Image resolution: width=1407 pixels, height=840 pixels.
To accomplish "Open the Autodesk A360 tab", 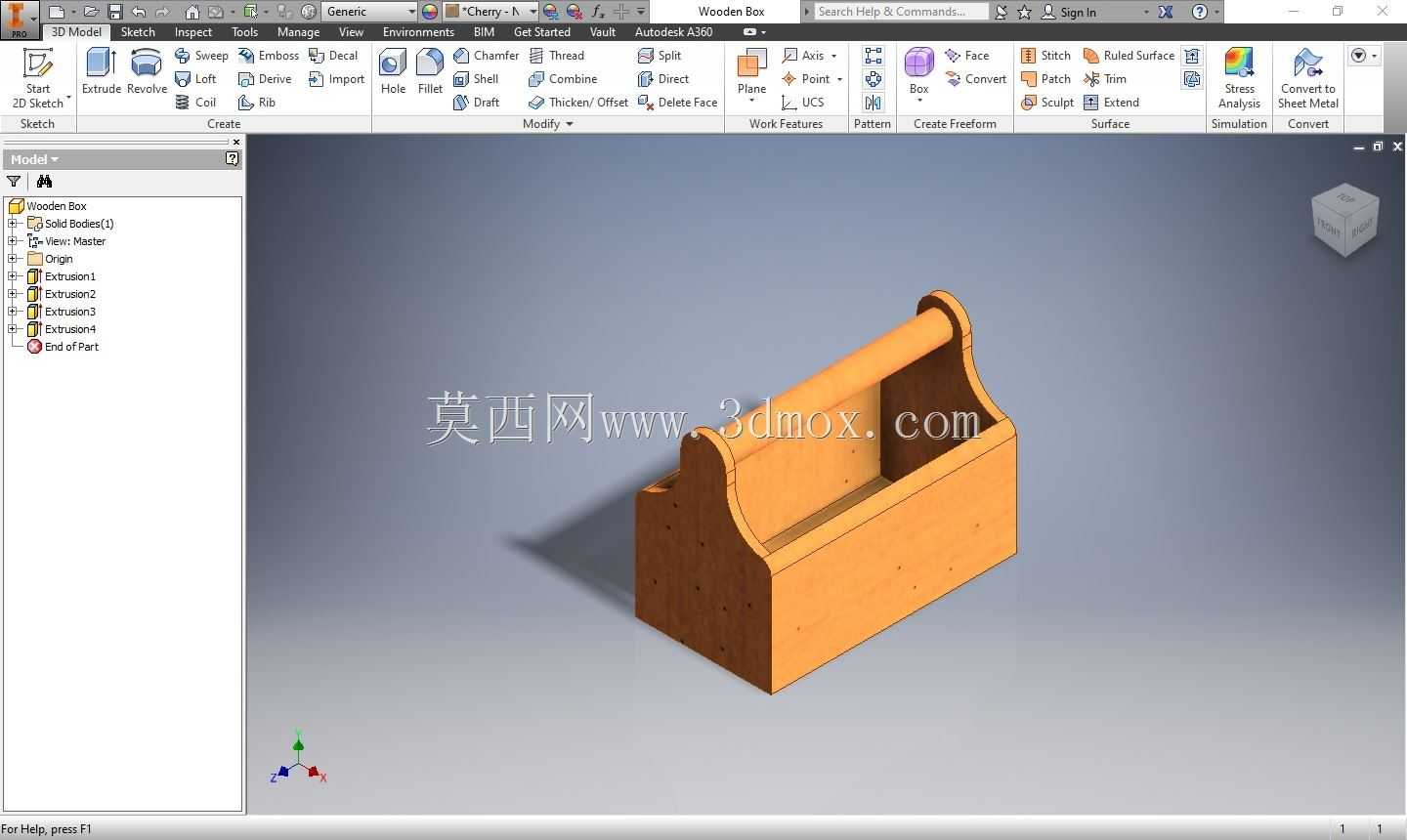I will 673,32.
